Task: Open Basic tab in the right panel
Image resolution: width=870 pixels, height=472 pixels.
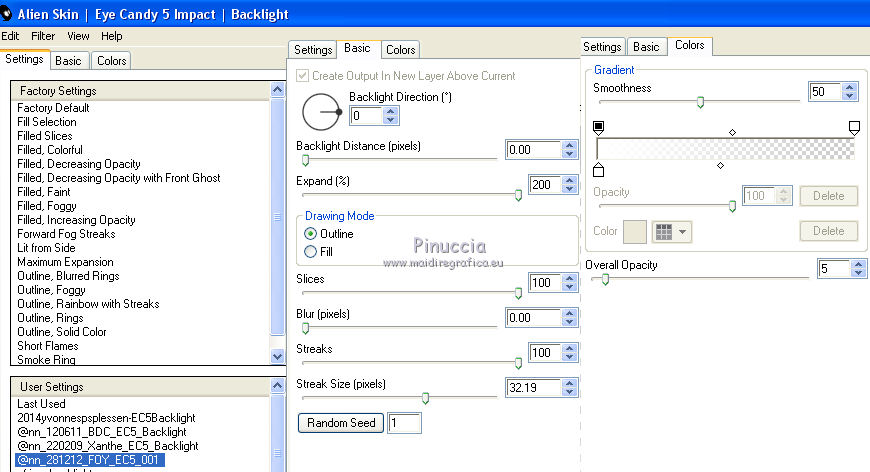Action: tap(646, 47)
